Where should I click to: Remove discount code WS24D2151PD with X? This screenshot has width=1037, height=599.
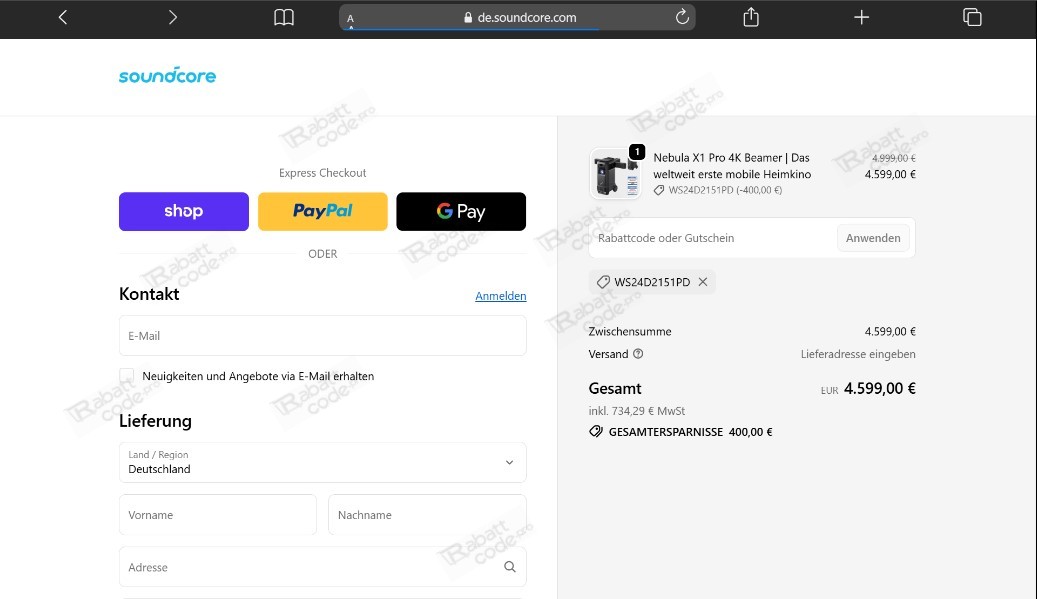click(x=703, y=282)
